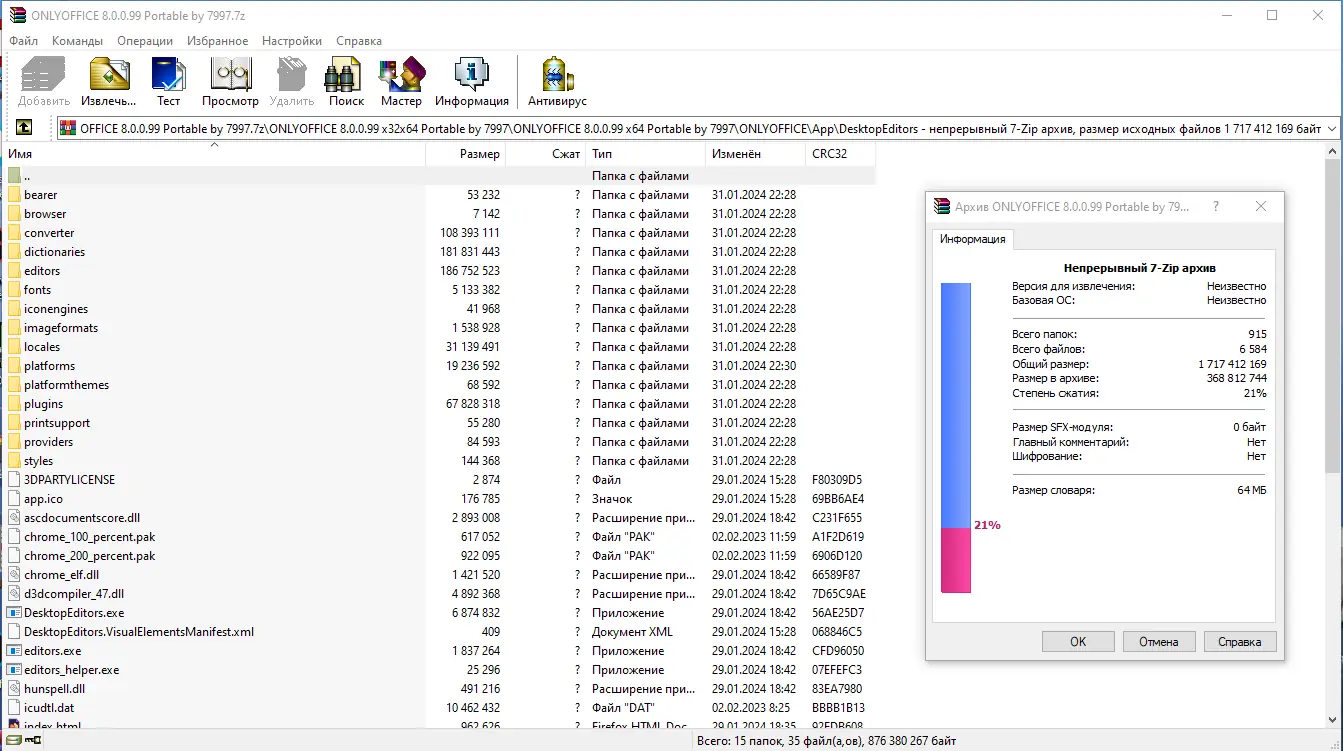
Task: Click the hunspell.dll file icon
Action: tap(14, 689)
